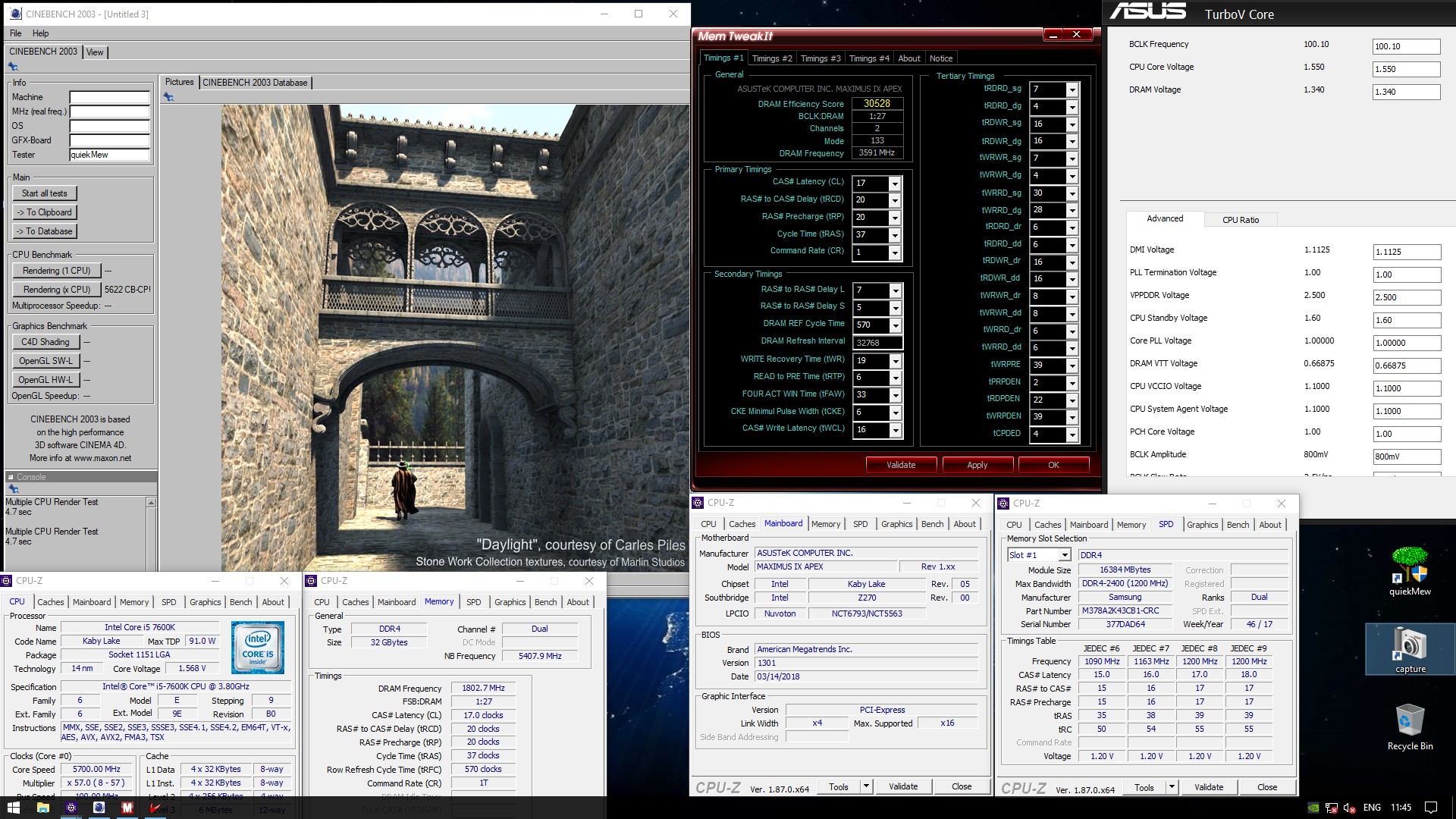
Task: Open the CPU Ratio tab in TurboV Core
Action: coord(1240,220)
